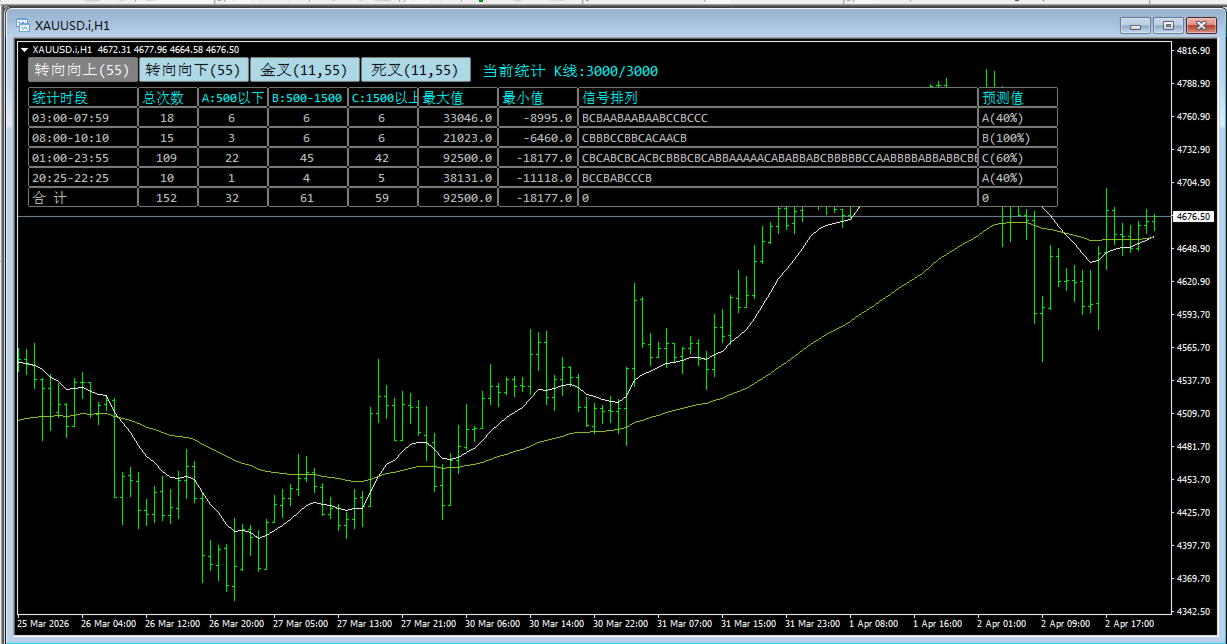The width and height of the screenshot is (1227, 644).
Task: Click the signal sequence CBBBCCBBCACAACB
Action: click(778, 138)
